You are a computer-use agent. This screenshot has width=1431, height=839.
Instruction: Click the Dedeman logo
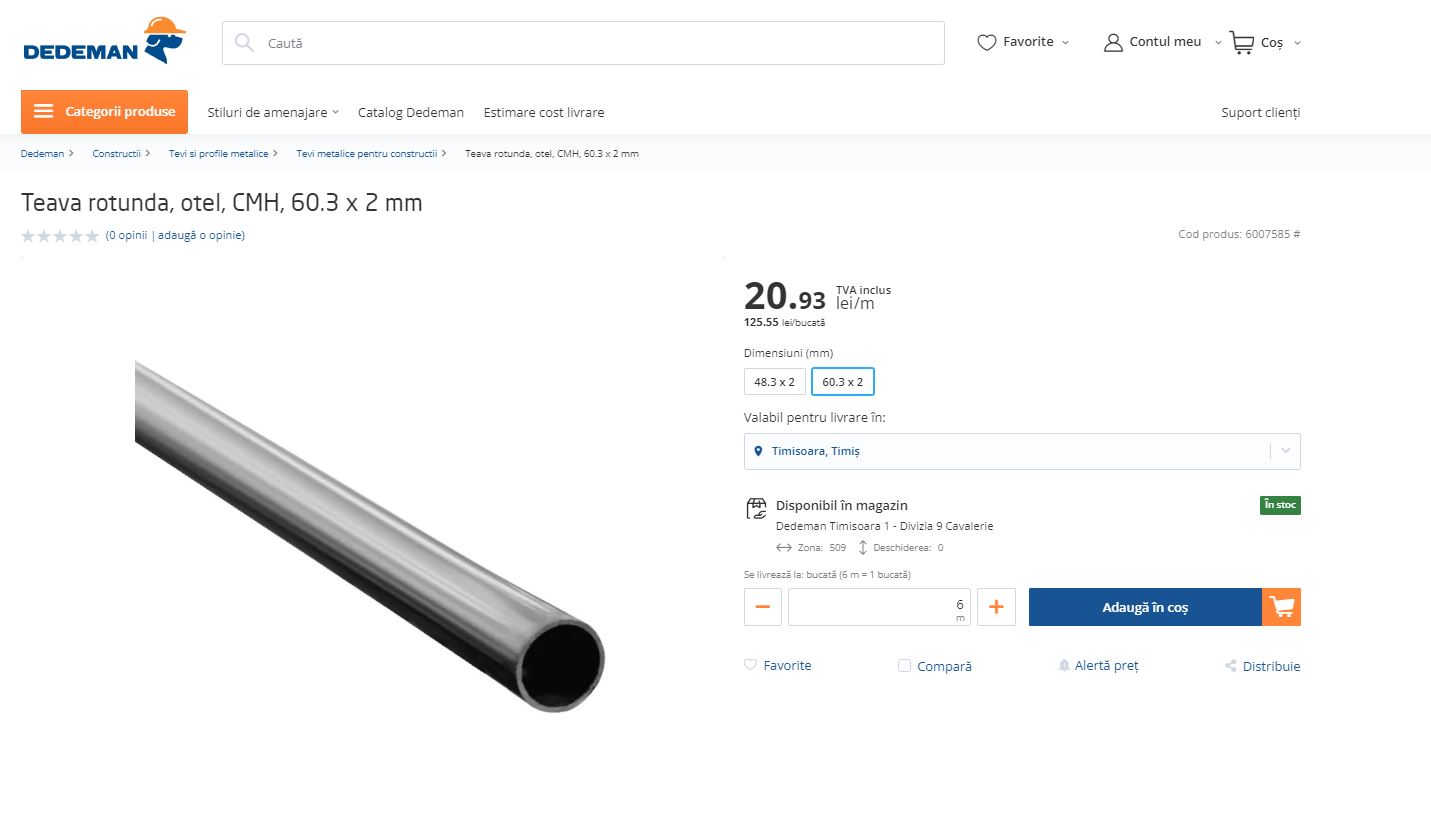point(104,41)
